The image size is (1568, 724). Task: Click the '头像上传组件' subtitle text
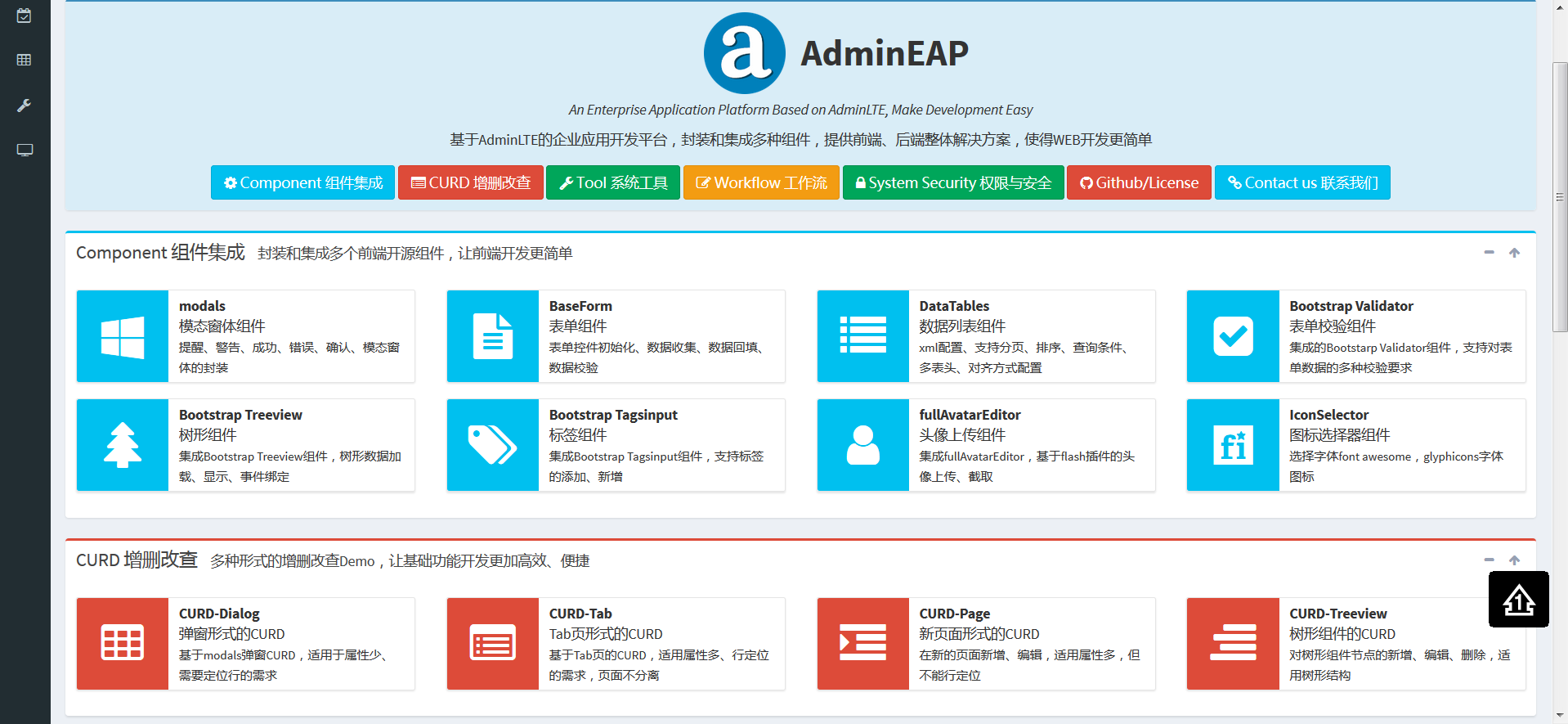(962, 435)
